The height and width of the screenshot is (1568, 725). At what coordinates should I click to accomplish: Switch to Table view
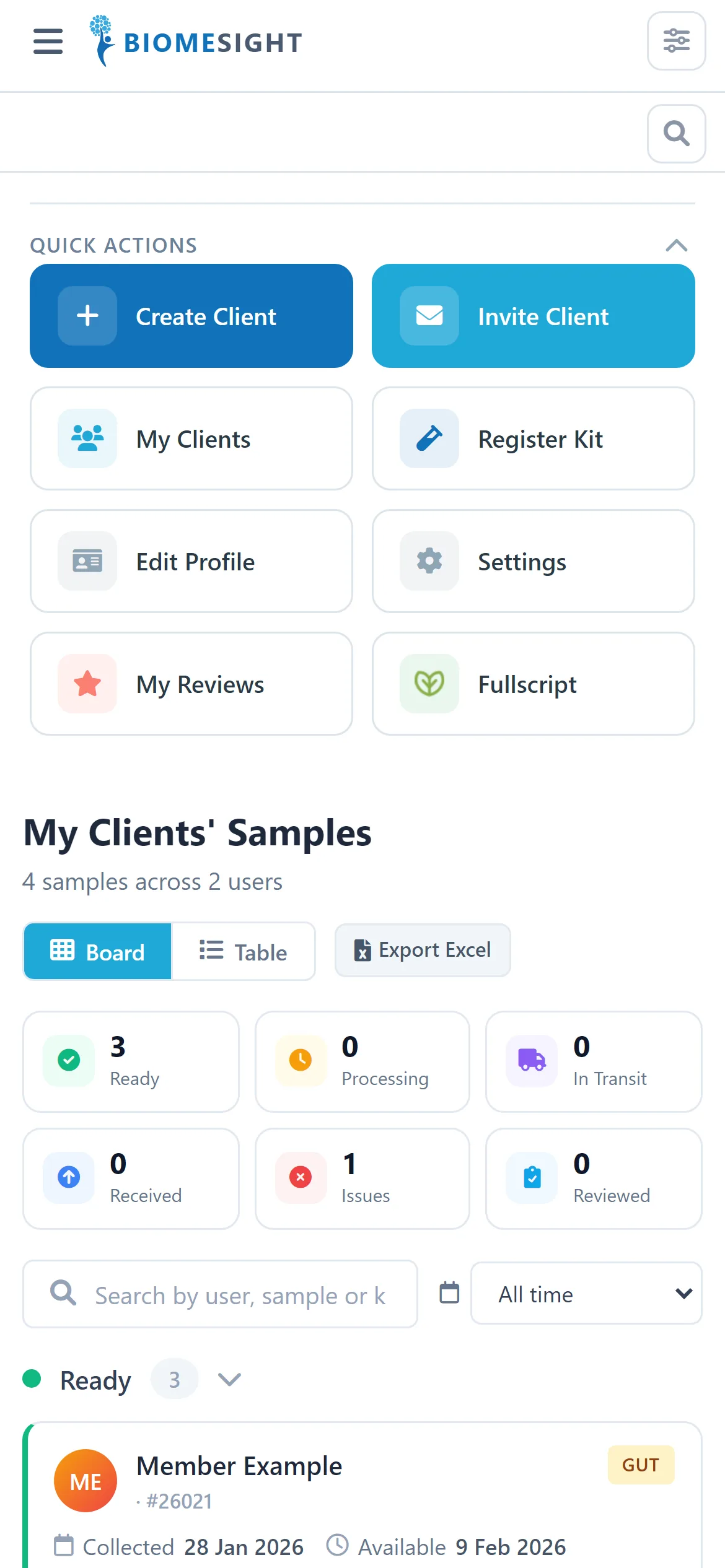click(243, 951)
